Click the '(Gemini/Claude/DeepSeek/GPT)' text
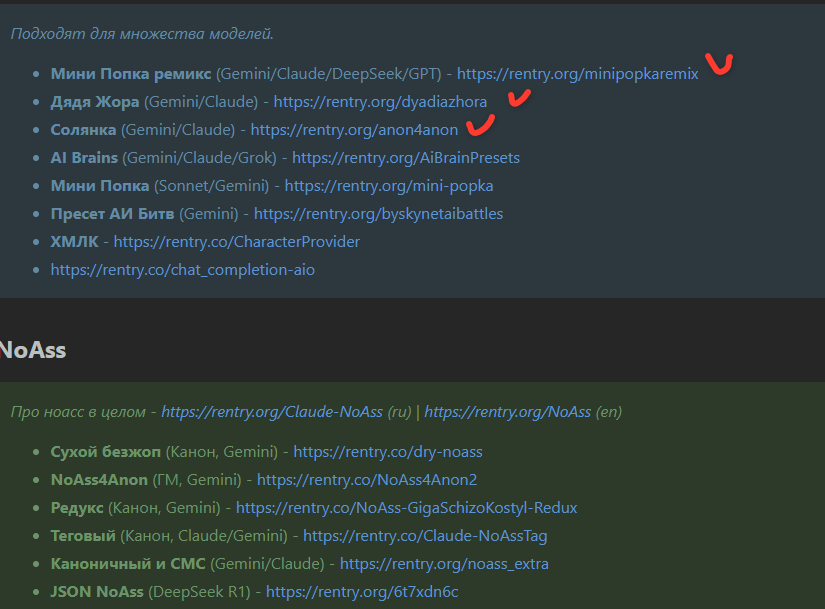The image size is (825, 609). point(329,74)
